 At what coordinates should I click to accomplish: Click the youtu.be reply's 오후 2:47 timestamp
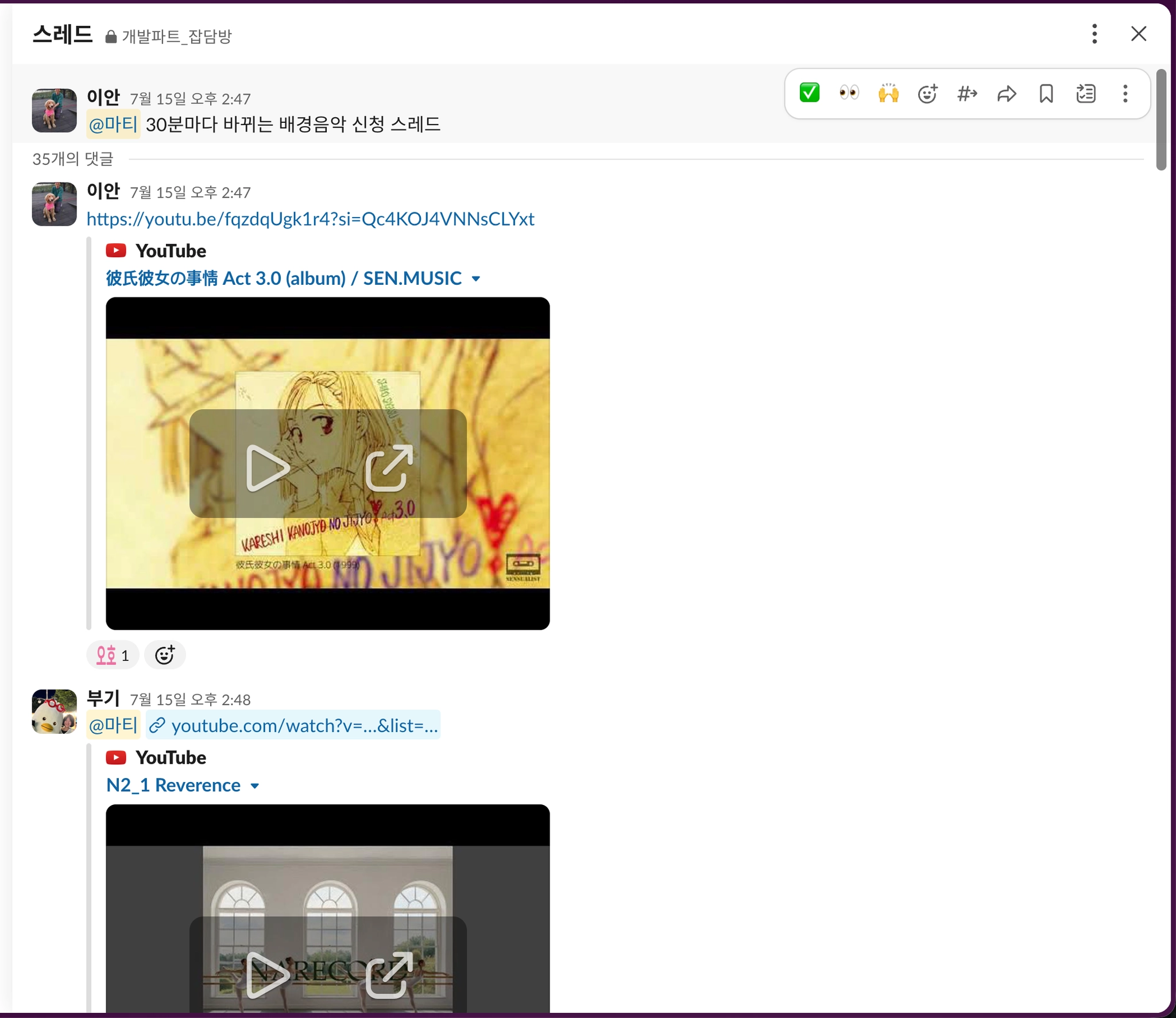pyautogui.click(x=190, y=192)
